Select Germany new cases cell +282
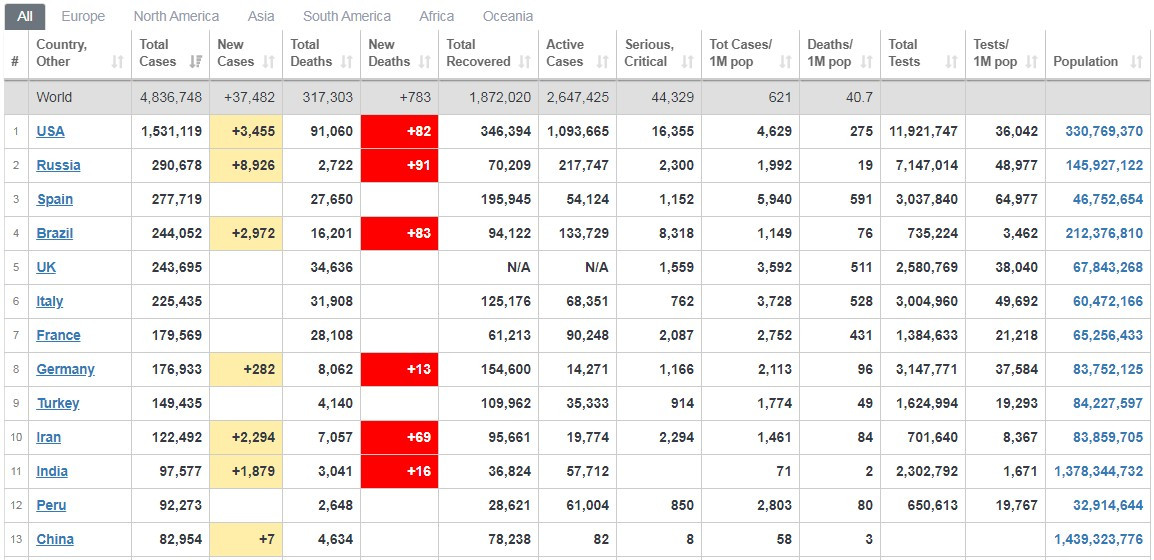This screenshot has height=560, width=1154. (x=247, y=369)
